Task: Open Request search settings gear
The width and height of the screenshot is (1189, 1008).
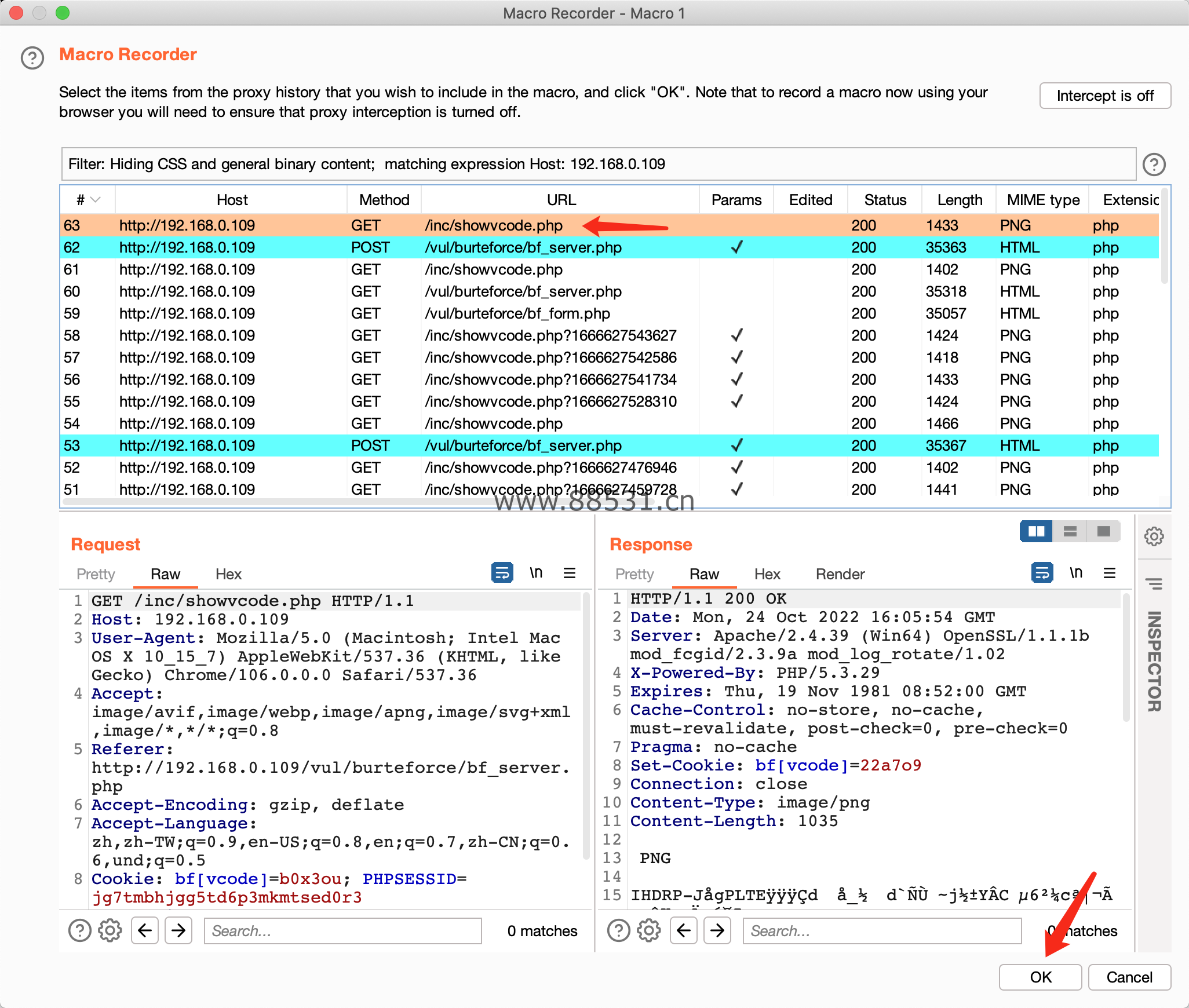Action: click(110, 931)
